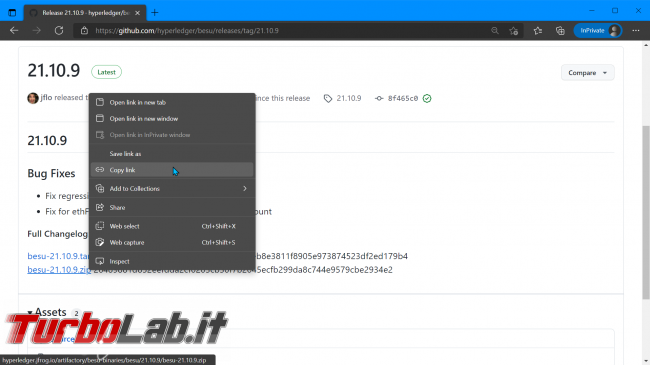Click the Latest release badge

107,72
